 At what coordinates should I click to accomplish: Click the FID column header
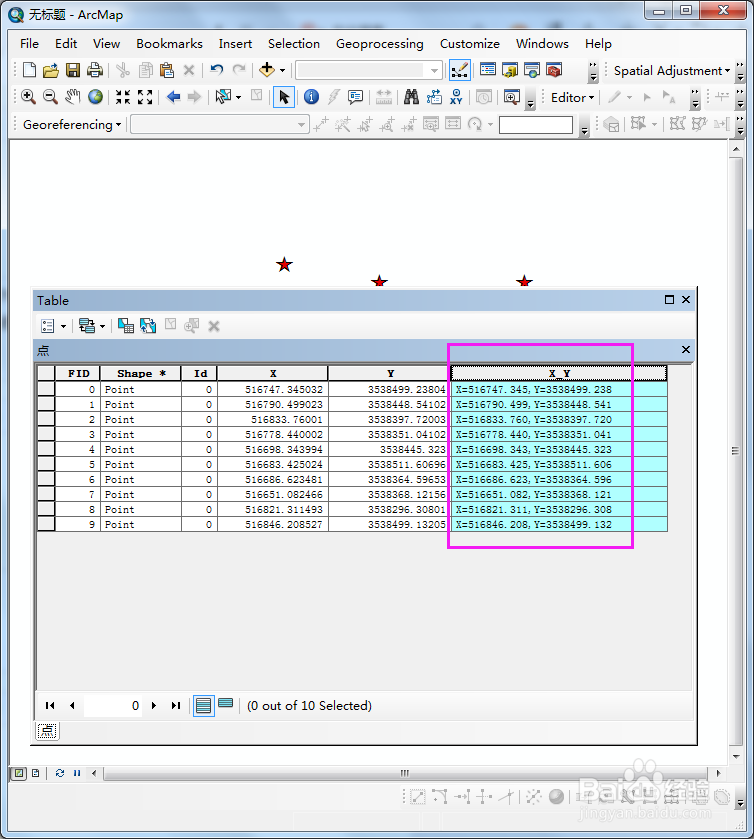pos(78,373)
